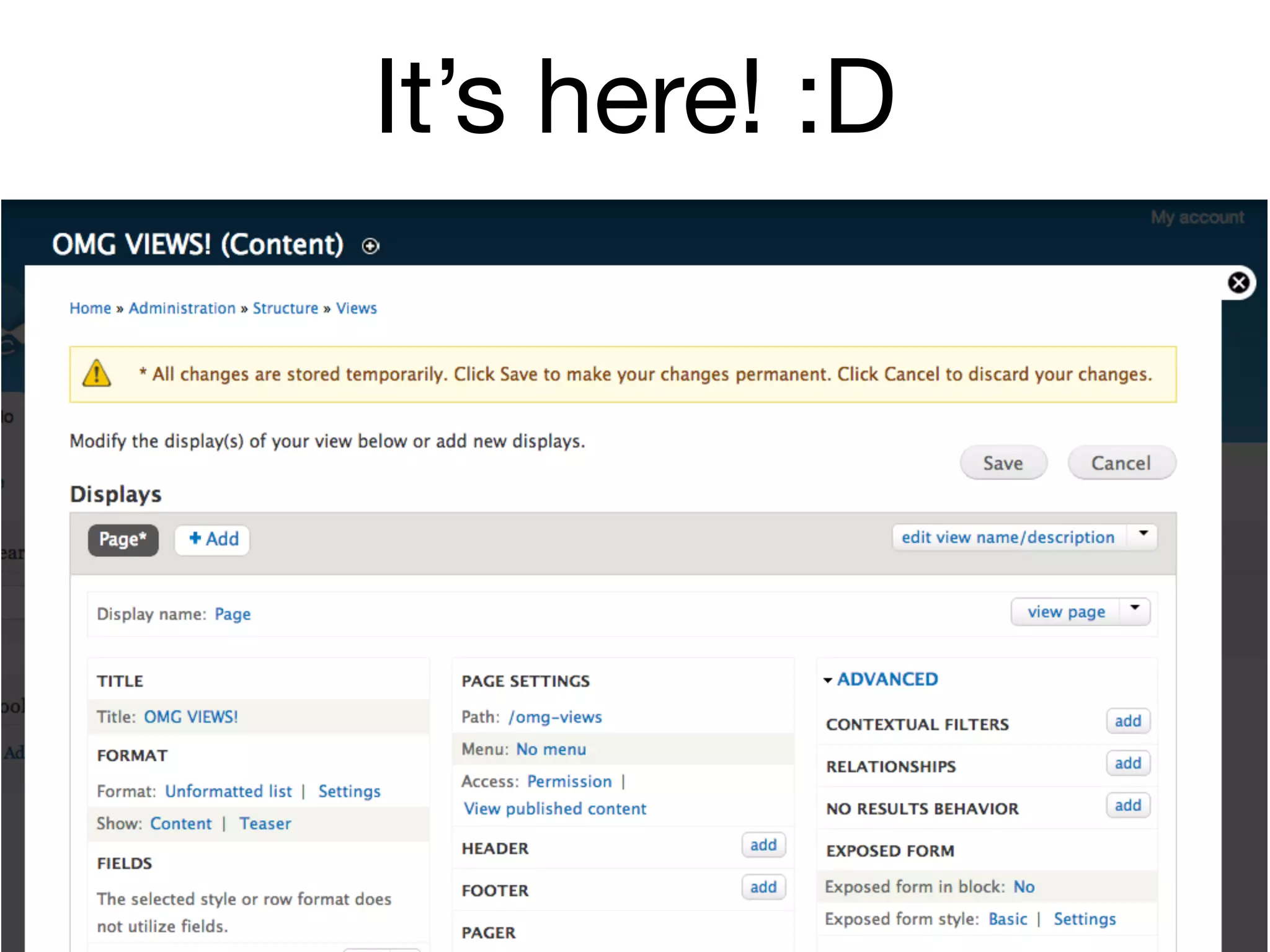The image size is (1270, 952).
Task: Click View published content link
Action: (x=555, y=809)
